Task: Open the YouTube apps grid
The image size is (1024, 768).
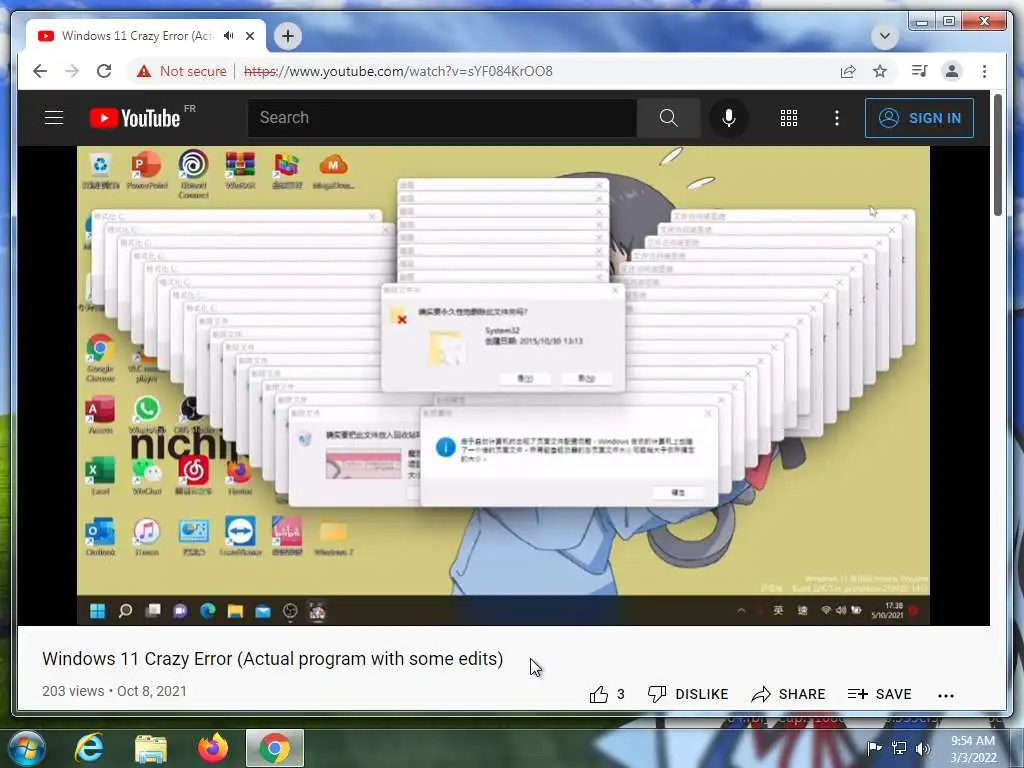Action: click(789, 118)
